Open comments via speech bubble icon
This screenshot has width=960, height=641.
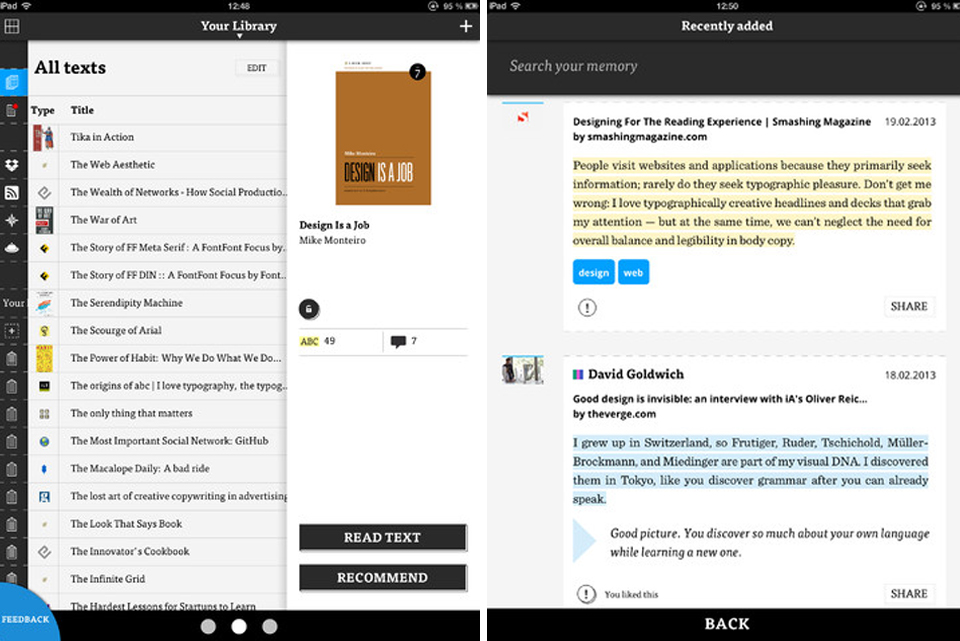point(399,342)
